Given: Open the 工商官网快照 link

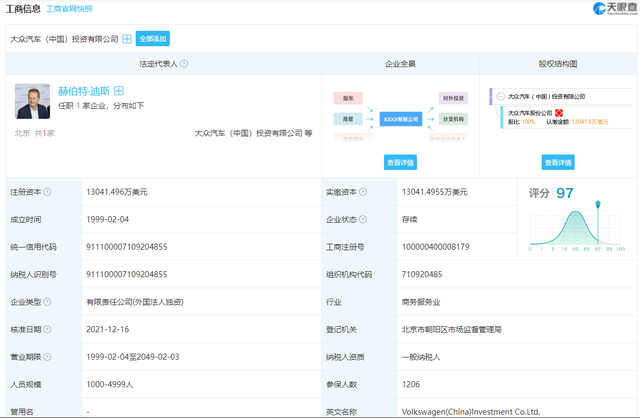Looking at the screenshot, I should (69, 9).
